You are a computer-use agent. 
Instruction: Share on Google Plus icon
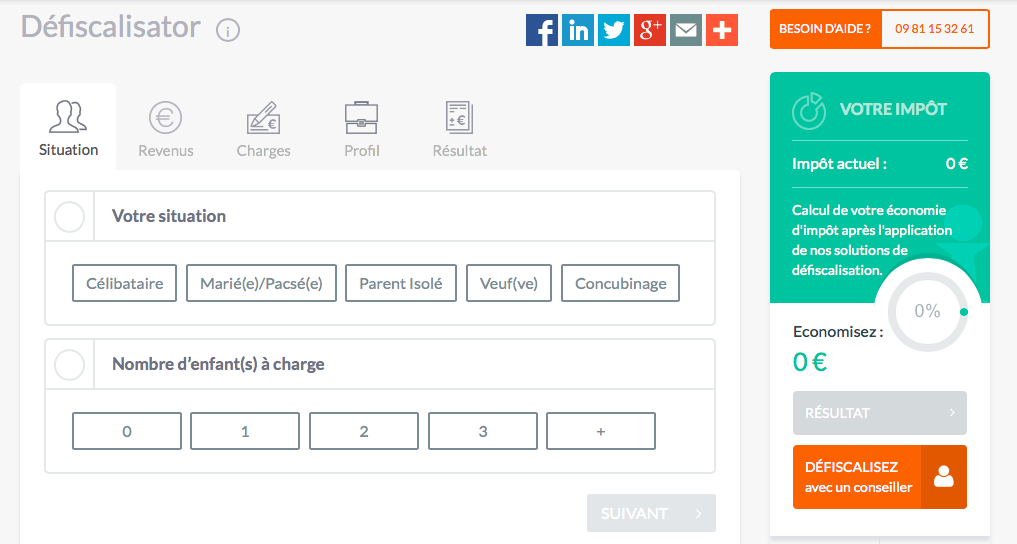tap(649, 30)
